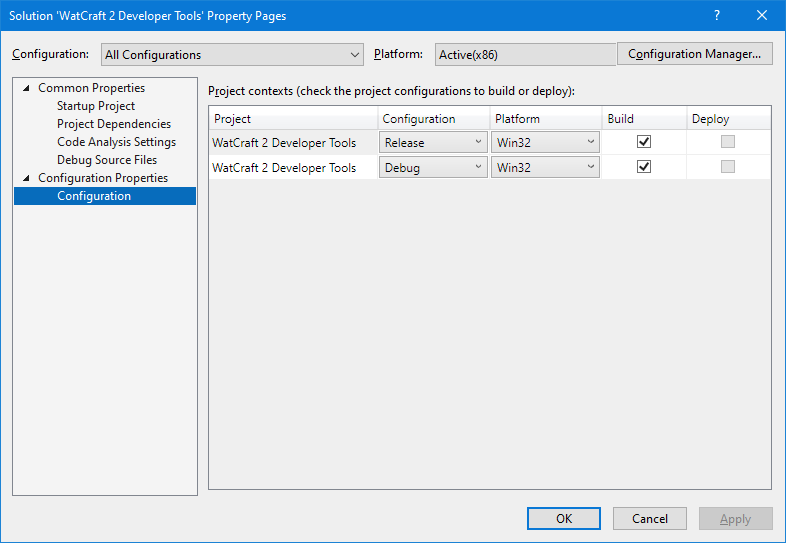Click project name cell in Release row
Screen dimensions: 786x543
[293, 142]
